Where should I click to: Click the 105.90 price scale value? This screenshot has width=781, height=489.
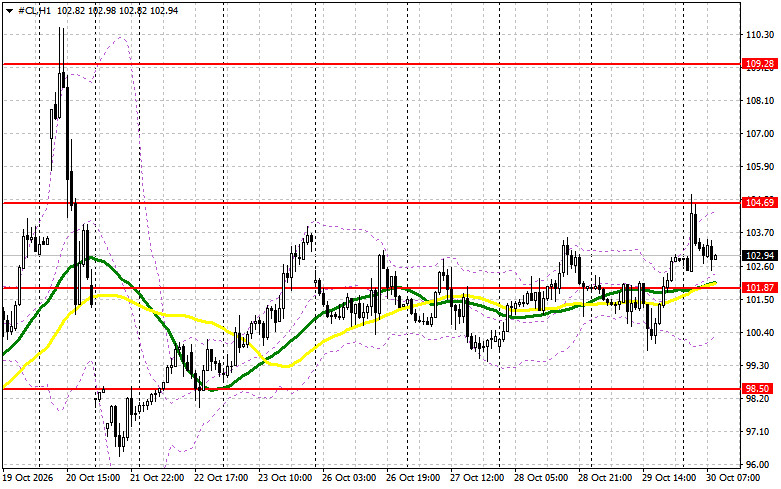click(760, 166)
